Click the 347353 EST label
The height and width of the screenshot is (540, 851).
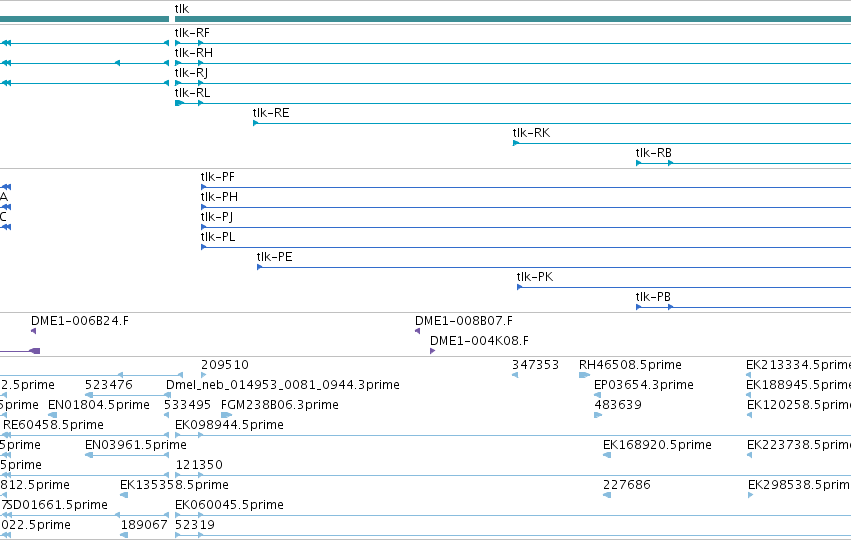535,365
